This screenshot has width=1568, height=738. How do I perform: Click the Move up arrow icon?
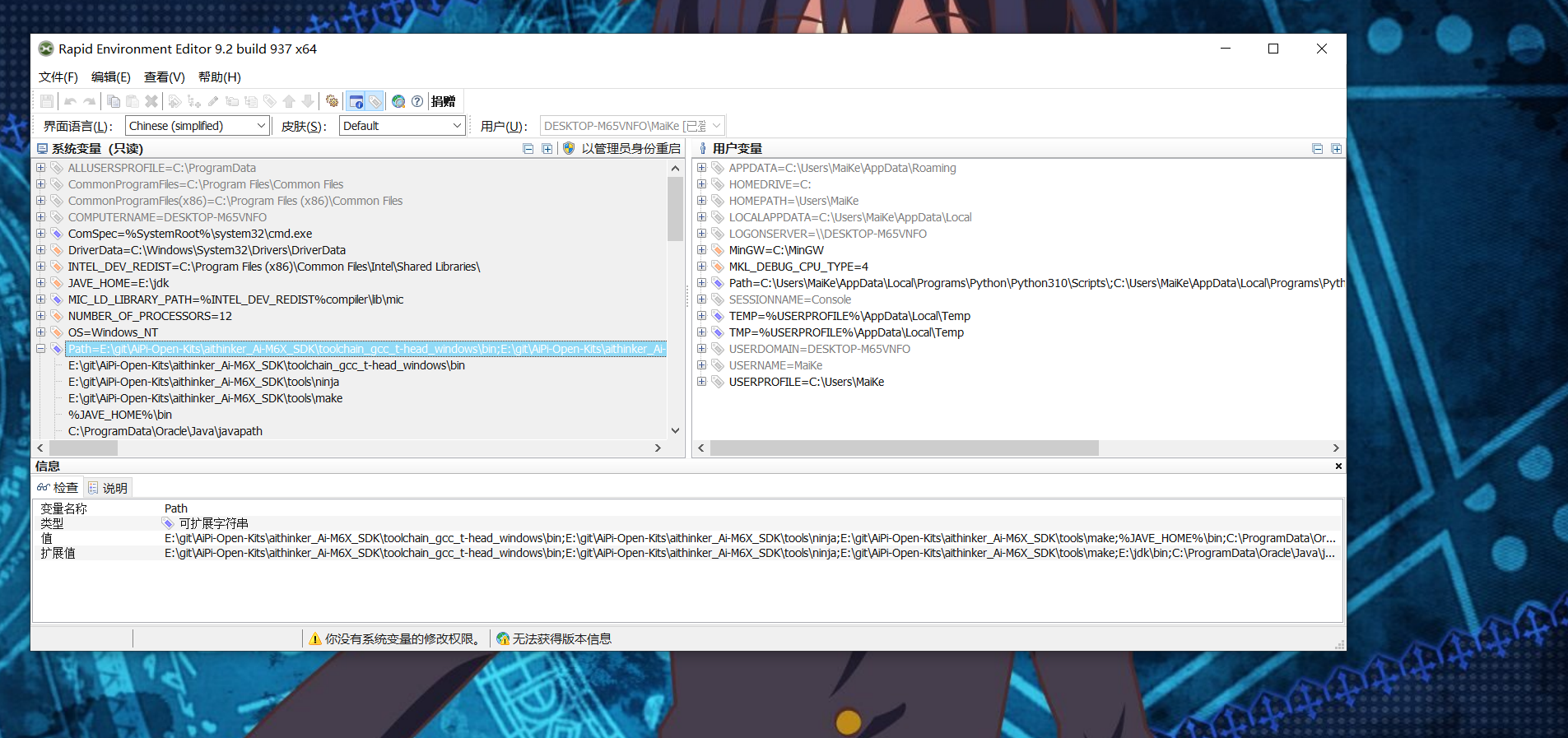[x=289, y=101]
